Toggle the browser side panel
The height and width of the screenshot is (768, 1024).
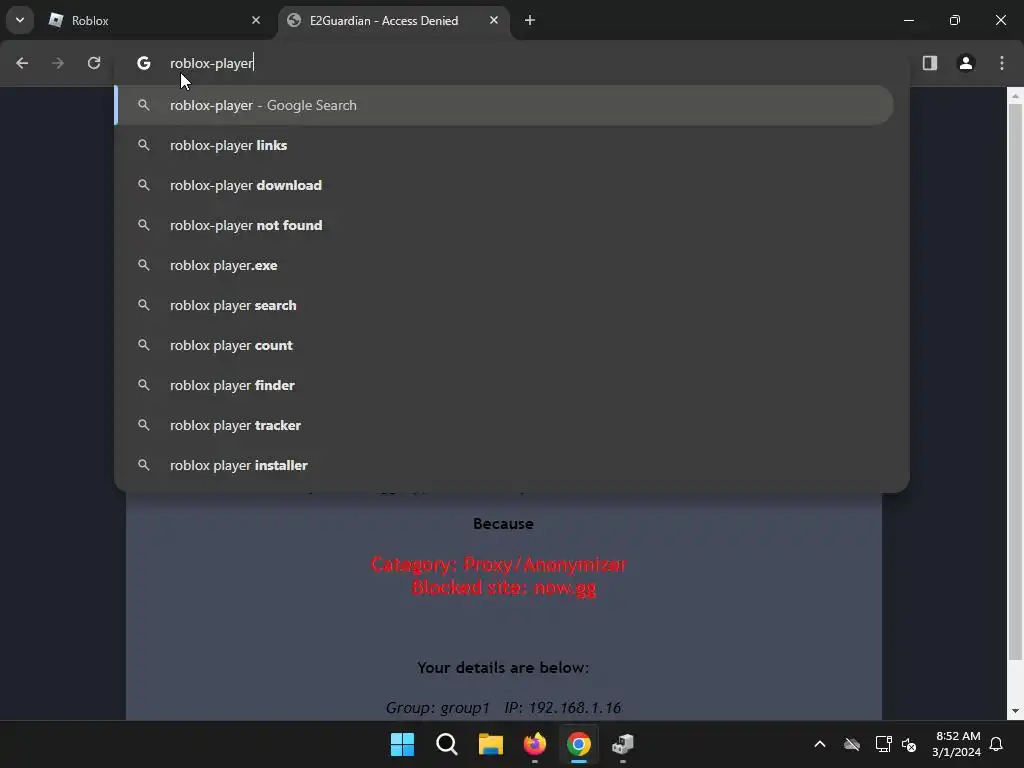pos(930,63)
